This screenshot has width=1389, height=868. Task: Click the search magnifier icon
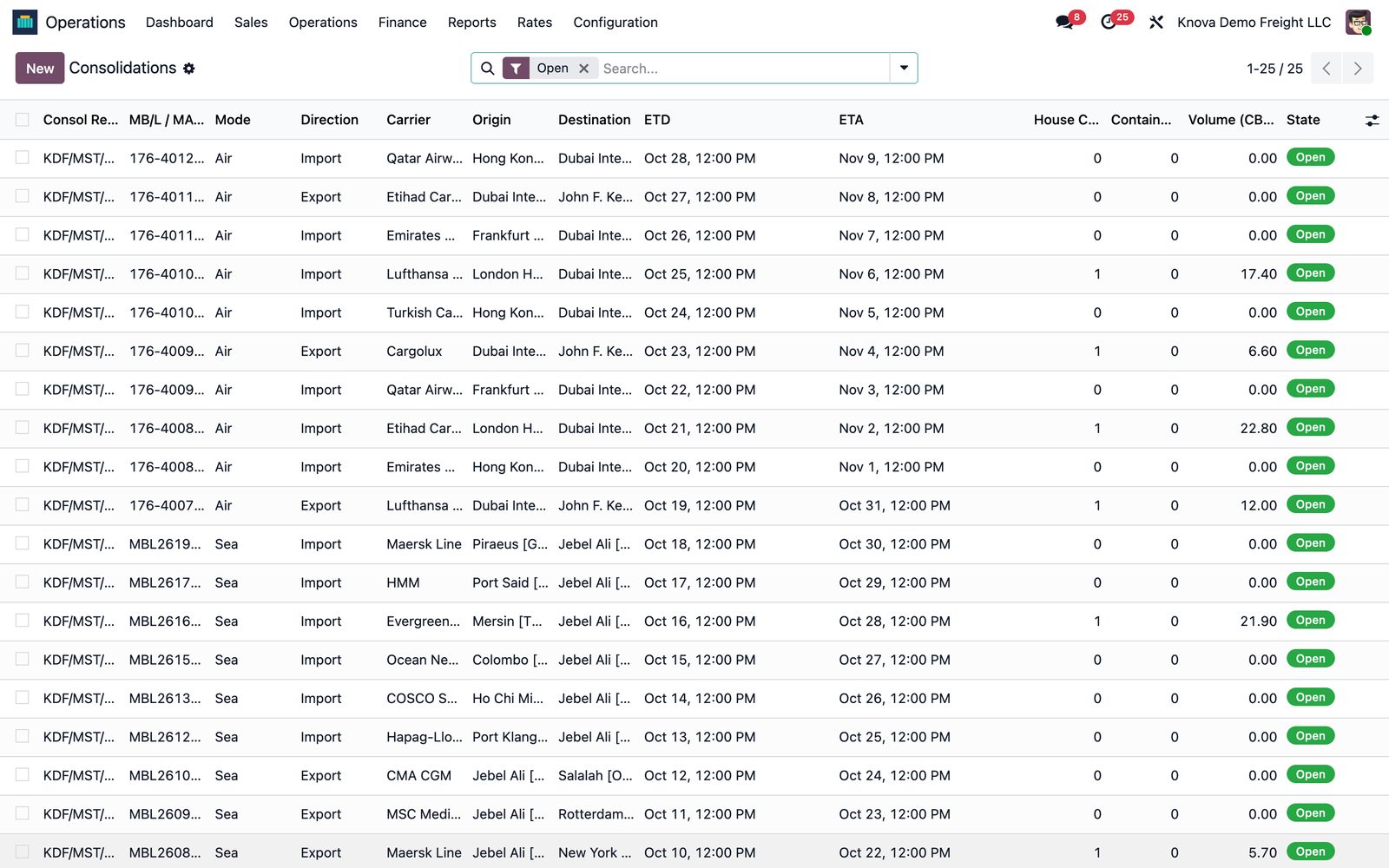click(x=488, y=69)
